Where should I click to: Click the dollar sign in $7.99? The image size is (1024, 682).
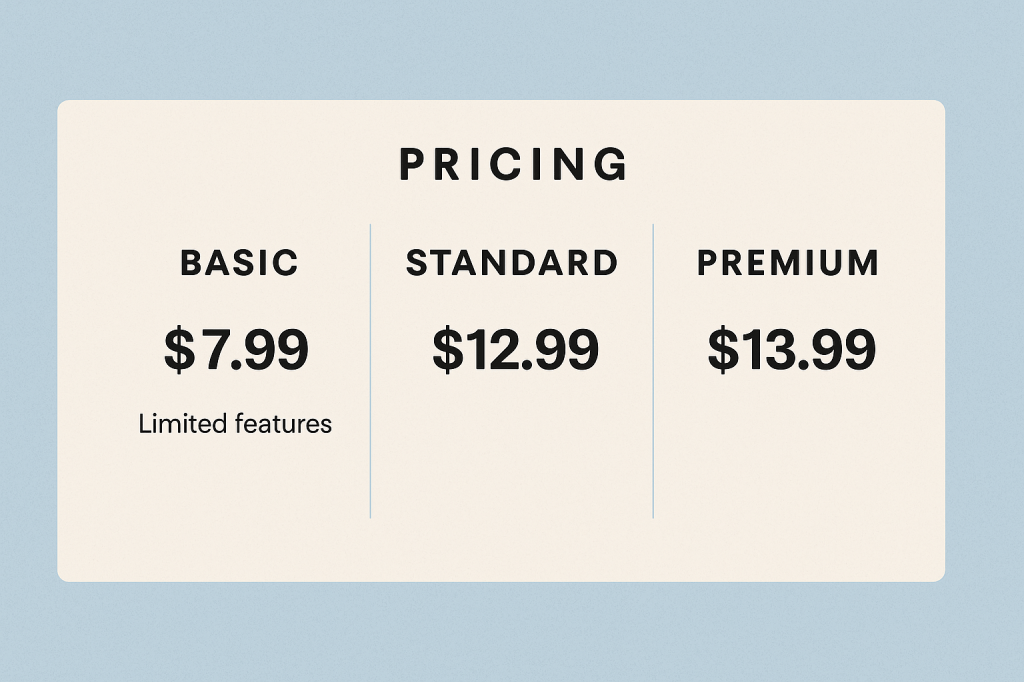coord(179,349)
